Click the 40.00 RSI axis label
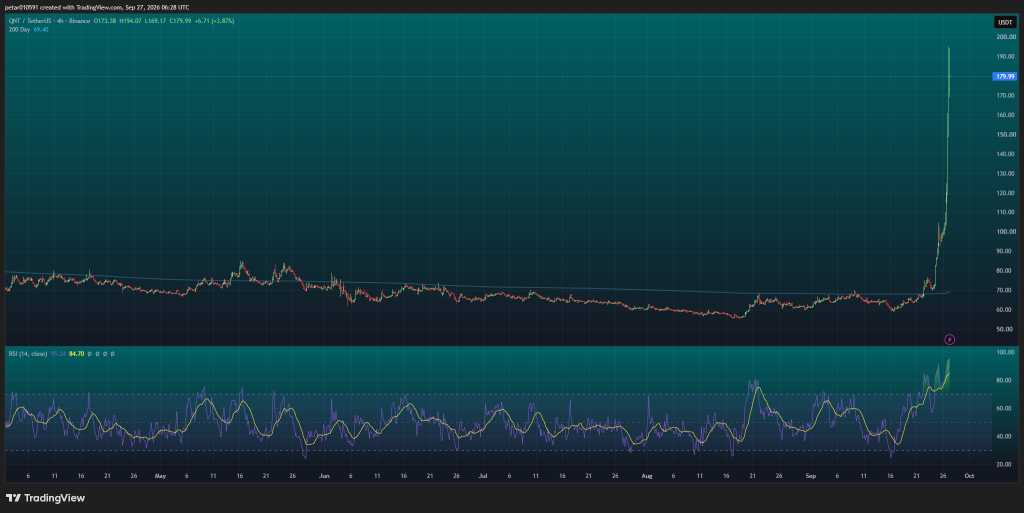Viewport: 1024px width, 513px height. point(1006,436)
